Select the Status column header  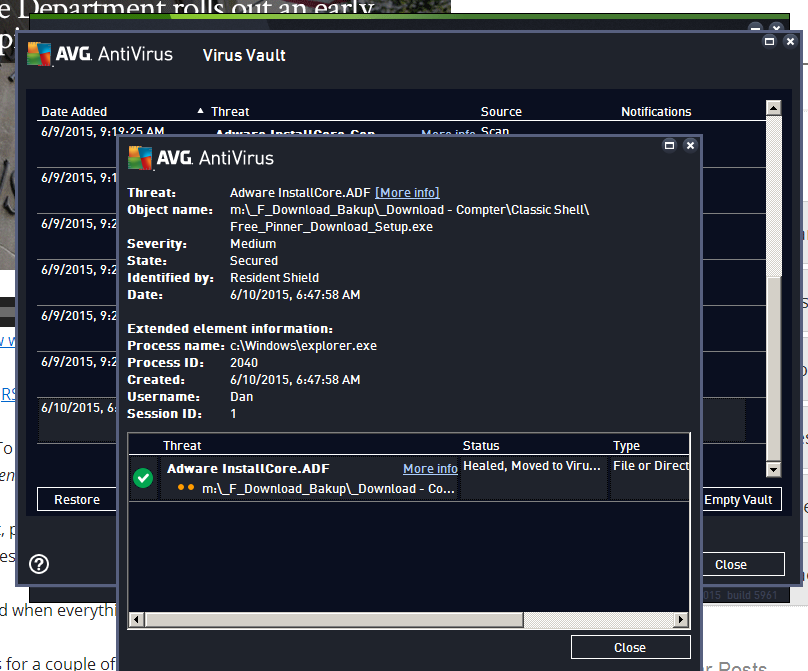coord(481,446)
